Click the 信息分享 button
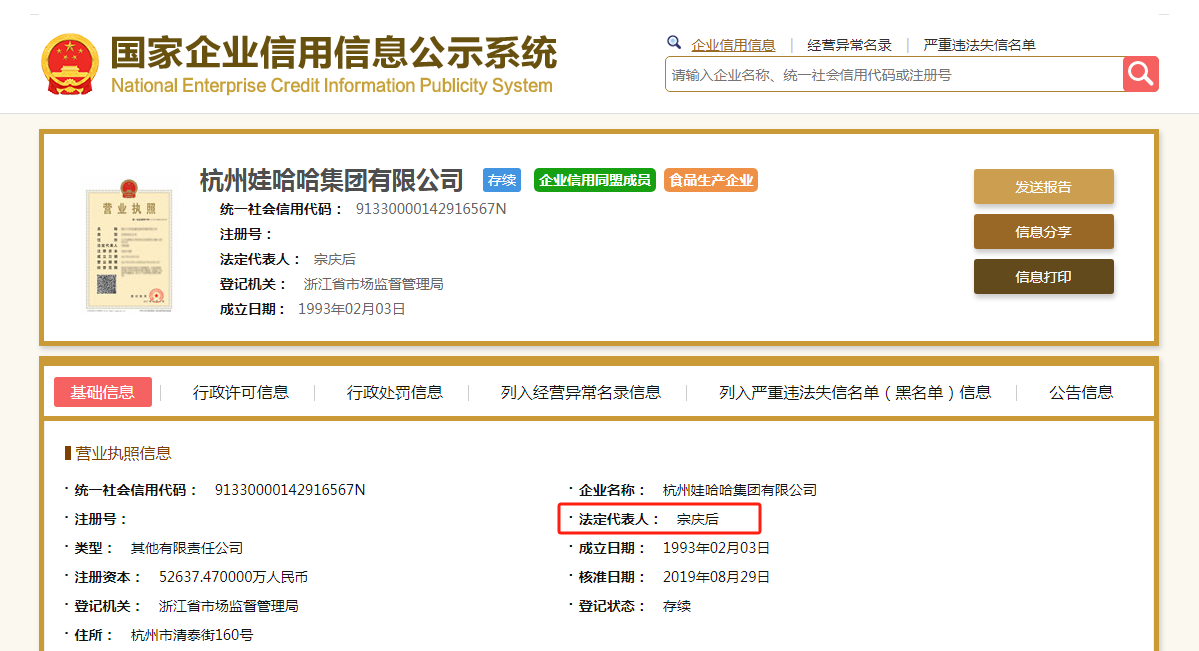 pos(1043,232)
